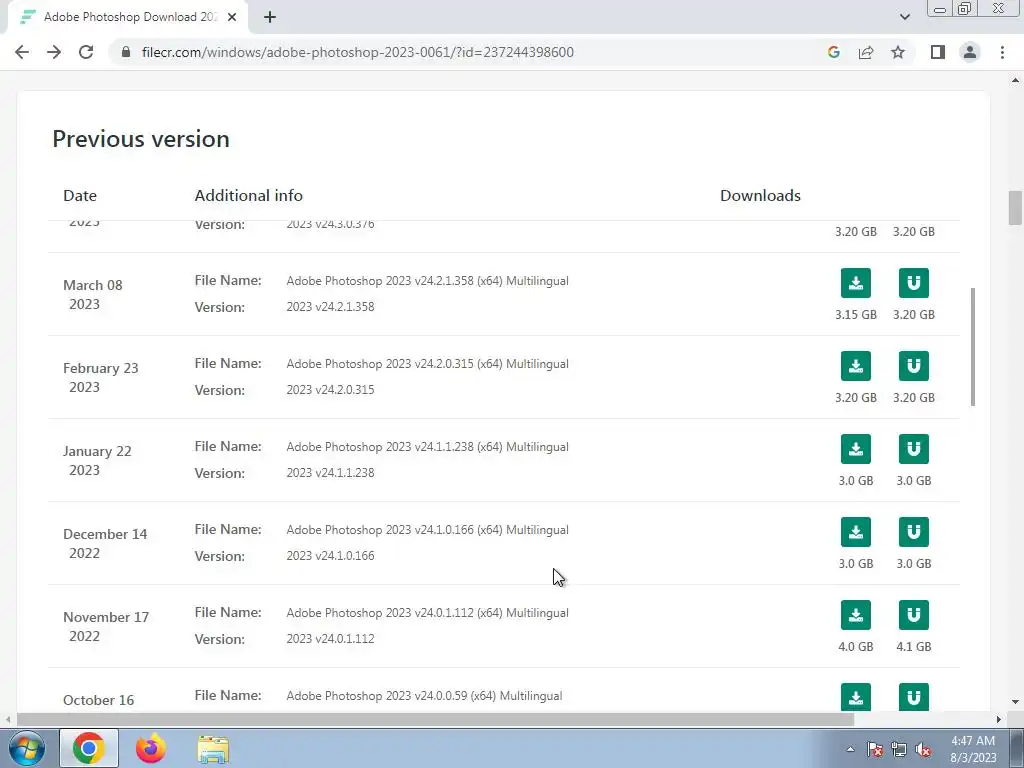Image resolution: width=1024 pixels, height=768 pixels.
Task: Click the scroll-down arrow of the page scrollbar
Action: pos(1016,702)
